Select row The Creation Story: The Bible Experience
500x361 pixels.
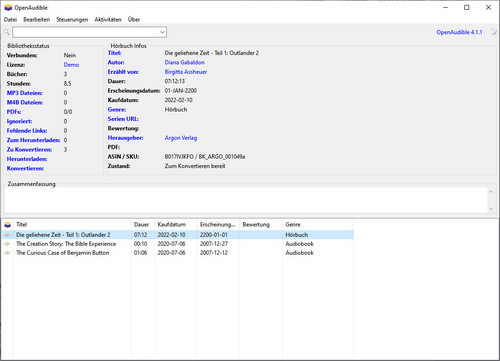[177, 244]
